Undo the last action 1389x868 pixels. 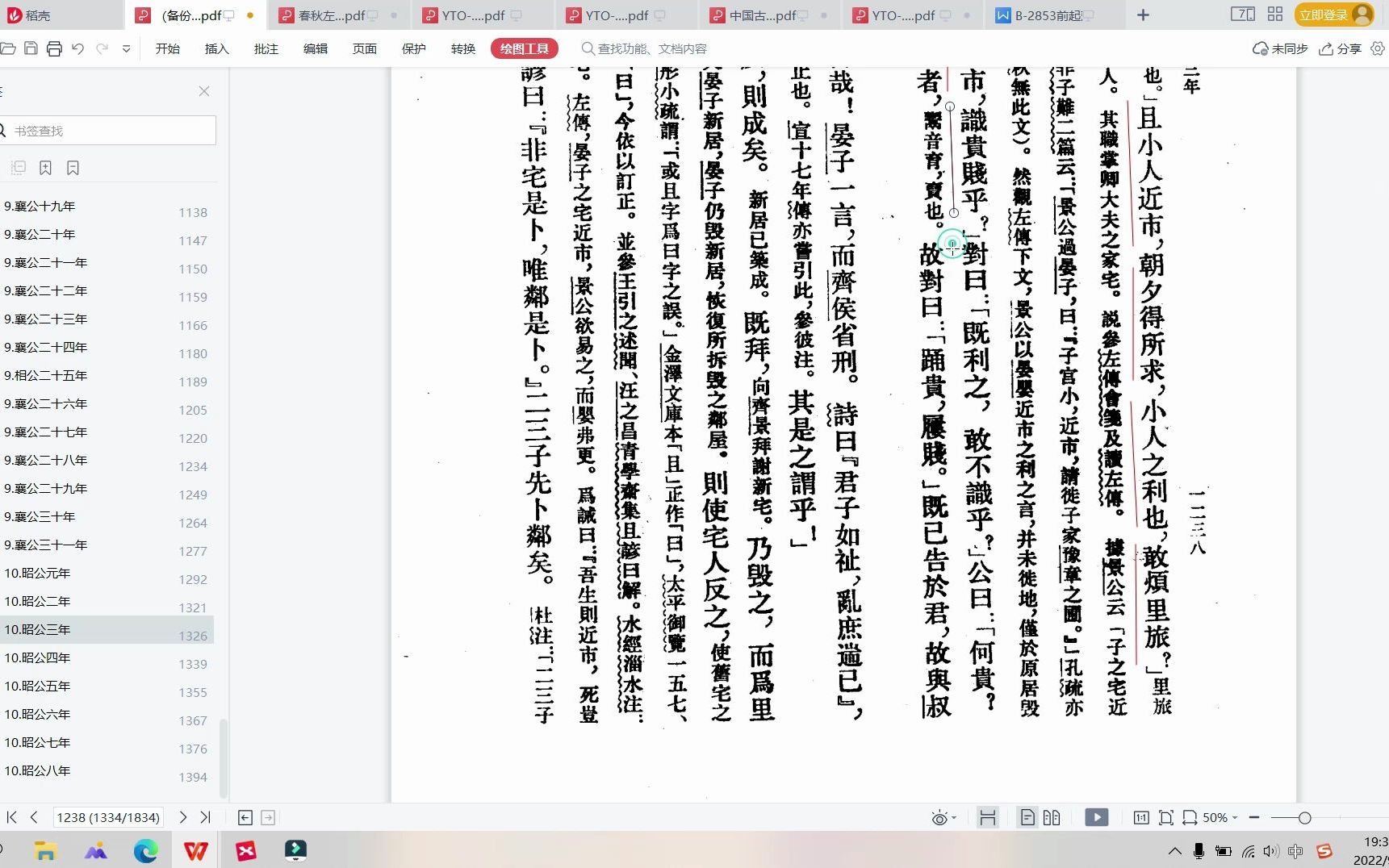[77, 49]
